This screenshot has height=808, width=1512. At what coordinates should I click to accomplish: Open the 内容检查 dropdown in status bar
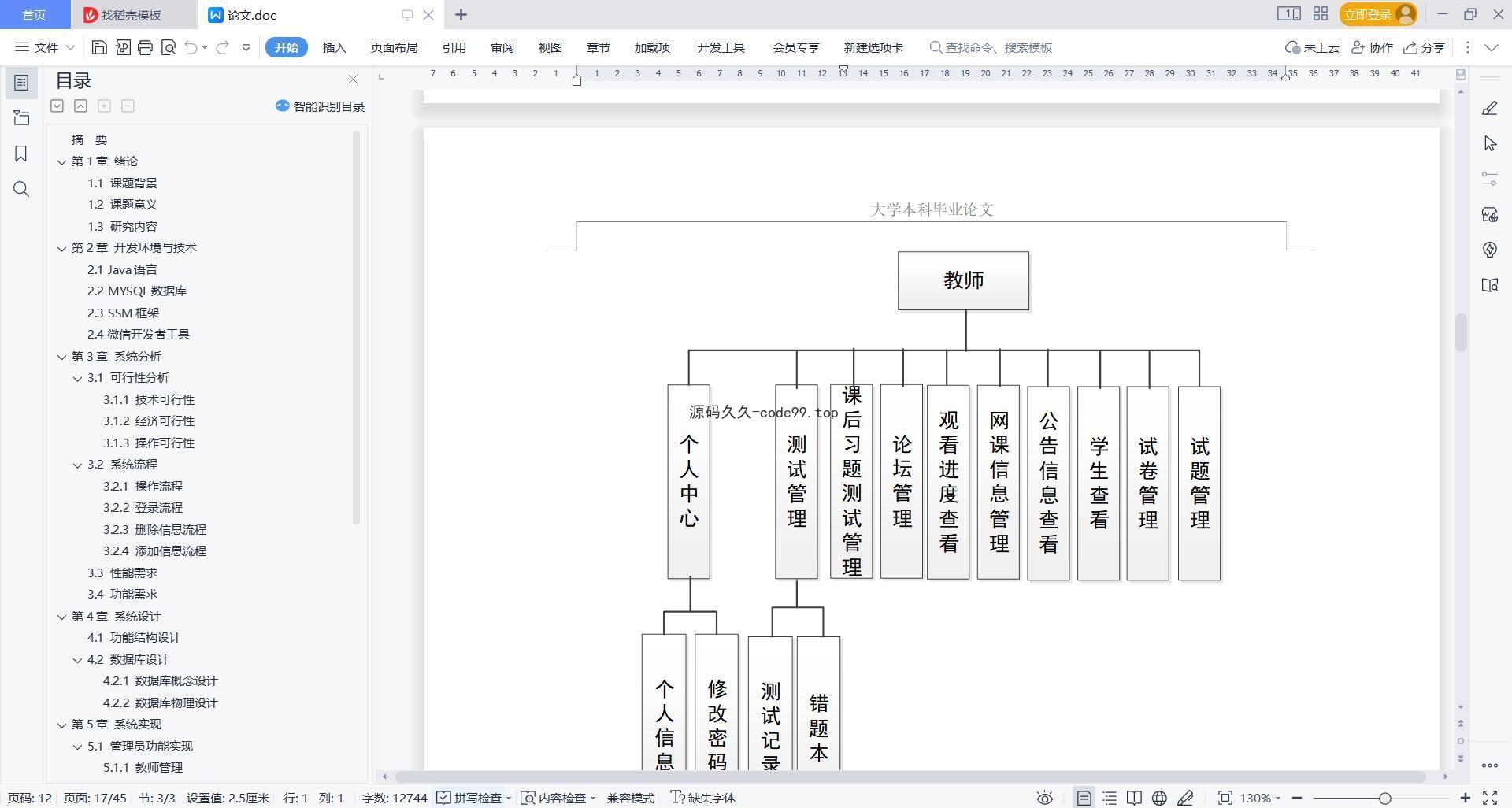point(559,798)
